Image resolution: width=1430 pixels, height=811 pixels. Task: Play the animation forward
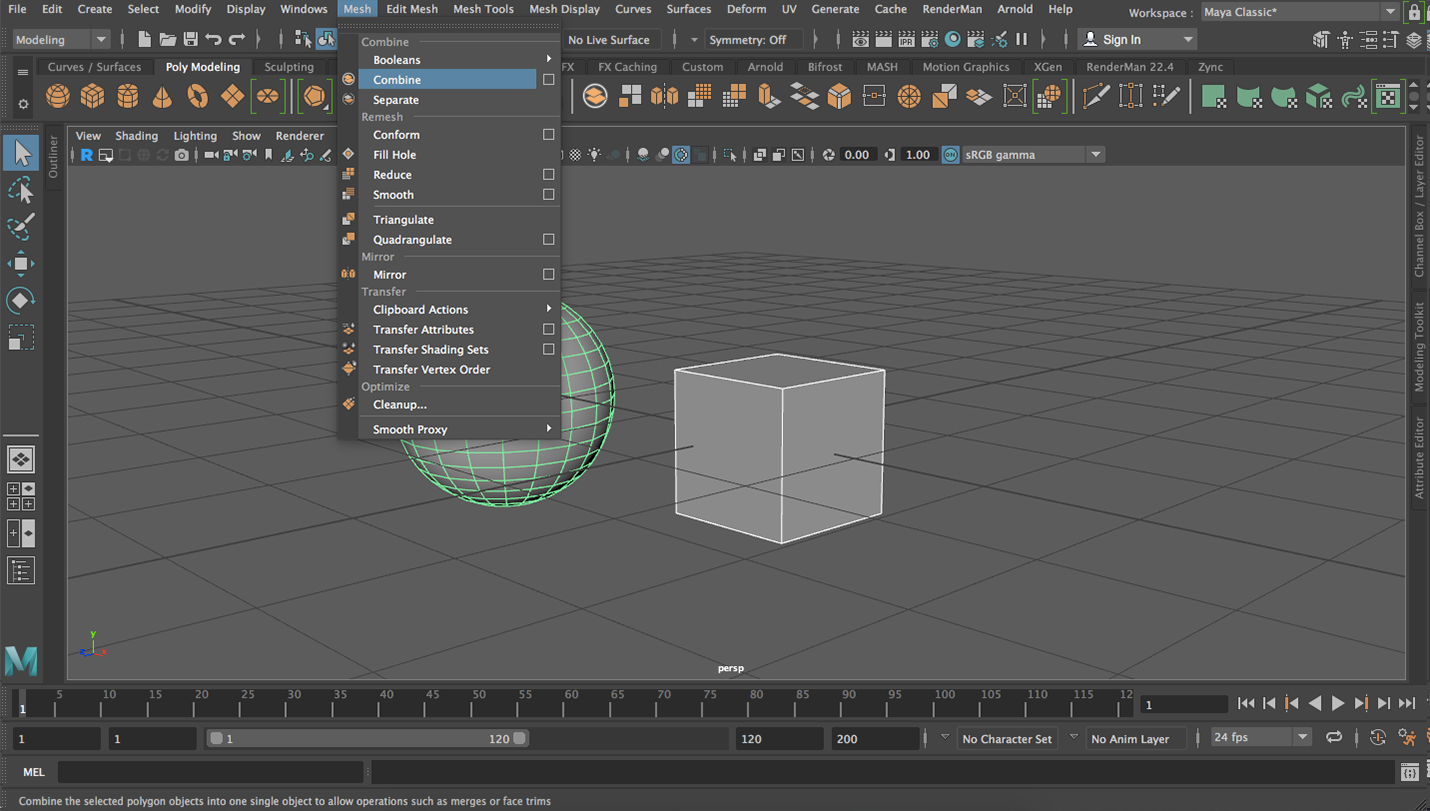1338,704
